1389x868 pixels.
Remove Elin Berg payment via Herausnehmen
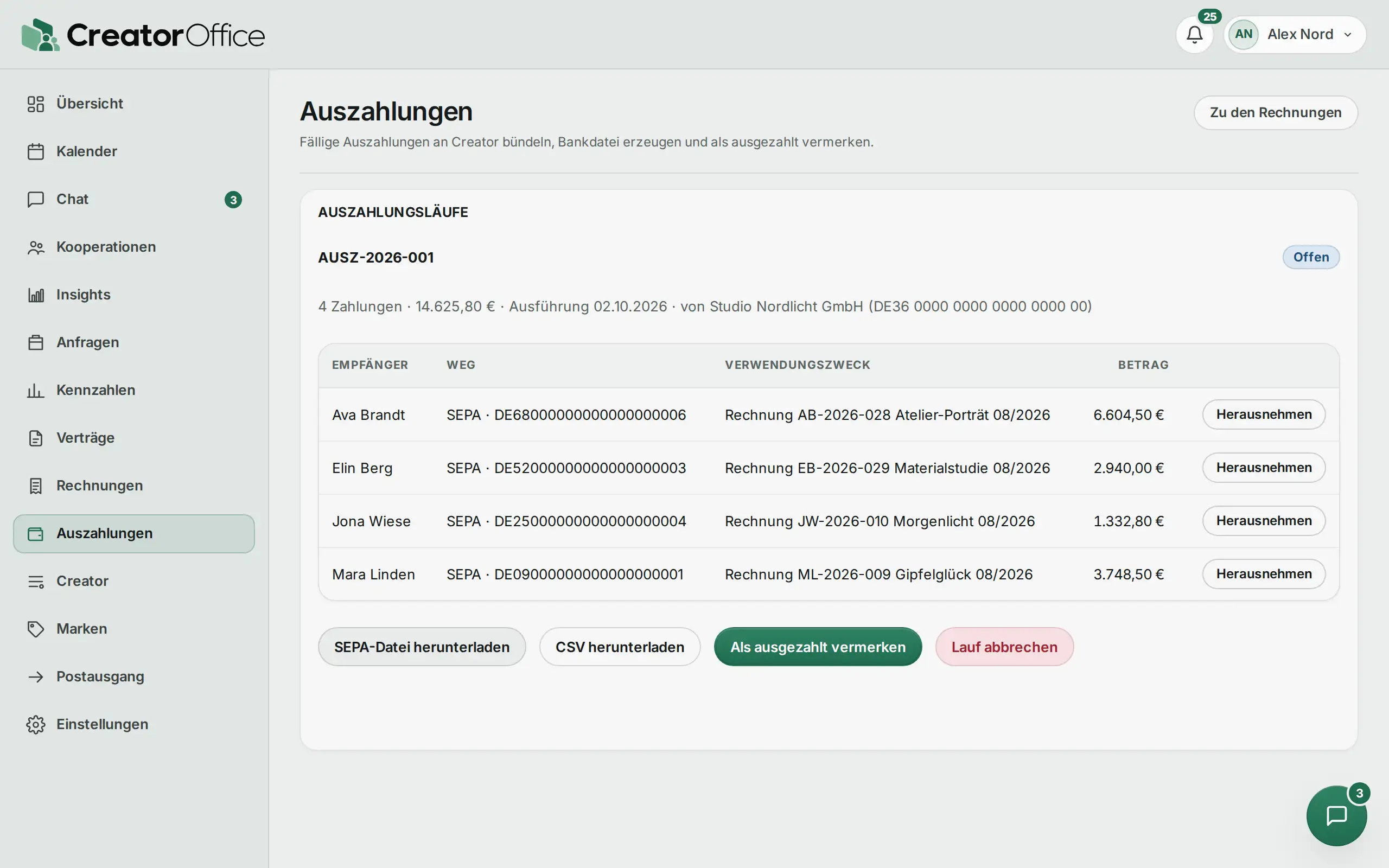[x=1264, y=468]
